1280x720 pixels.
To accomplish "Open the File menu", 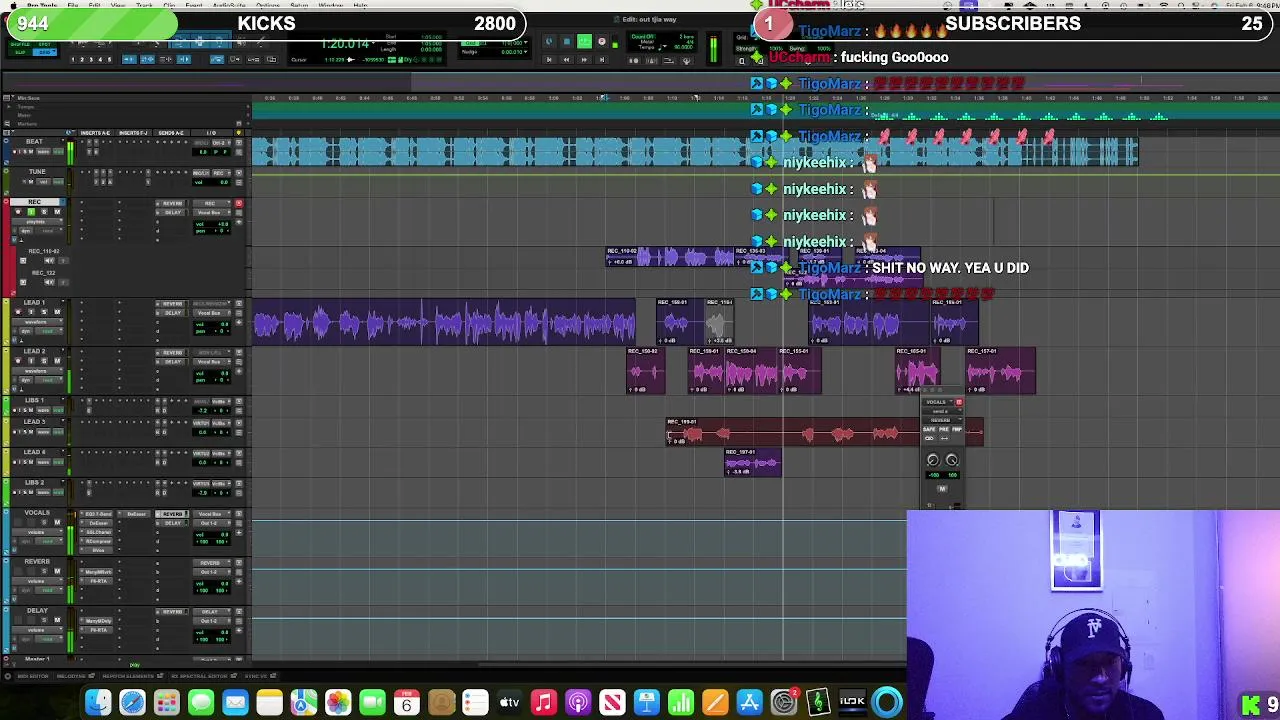I will pos(72,5).
